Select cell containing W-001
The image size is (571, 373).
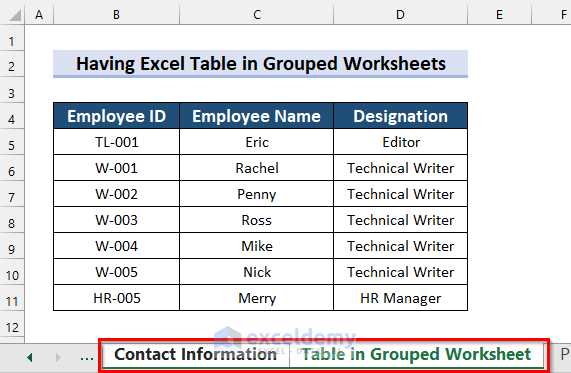(x=117, y=168)
